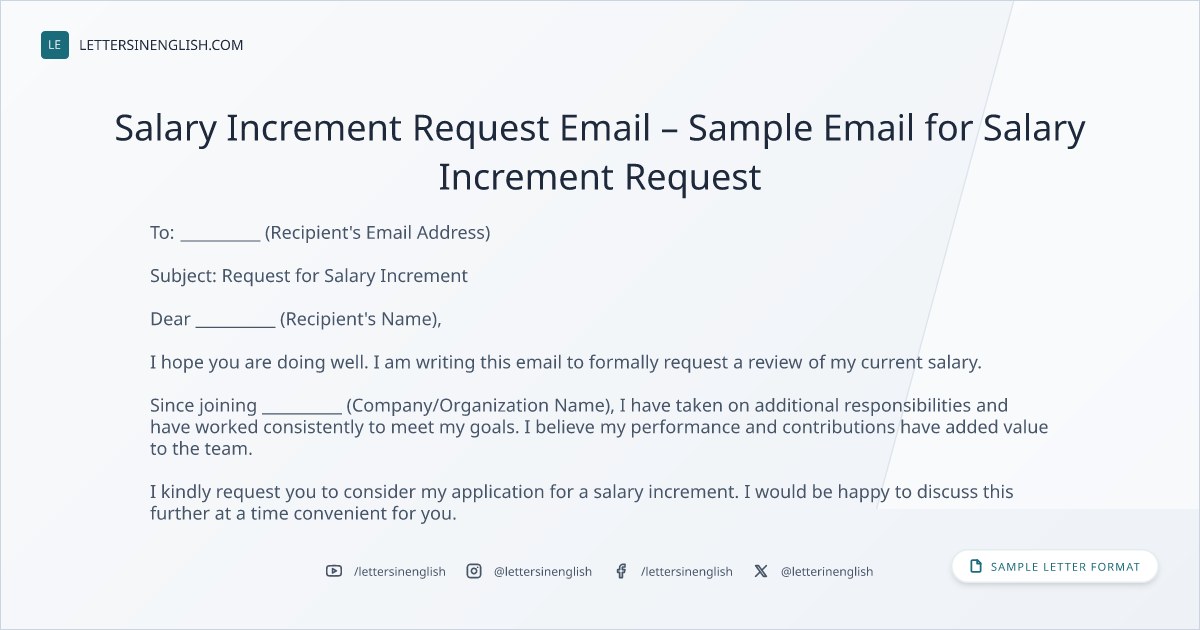Click the SAMPLE LETTER FORMAT button
The width and height of the screenshot is (1200, 630).
pyautogui.click(x=1055, y=567)
